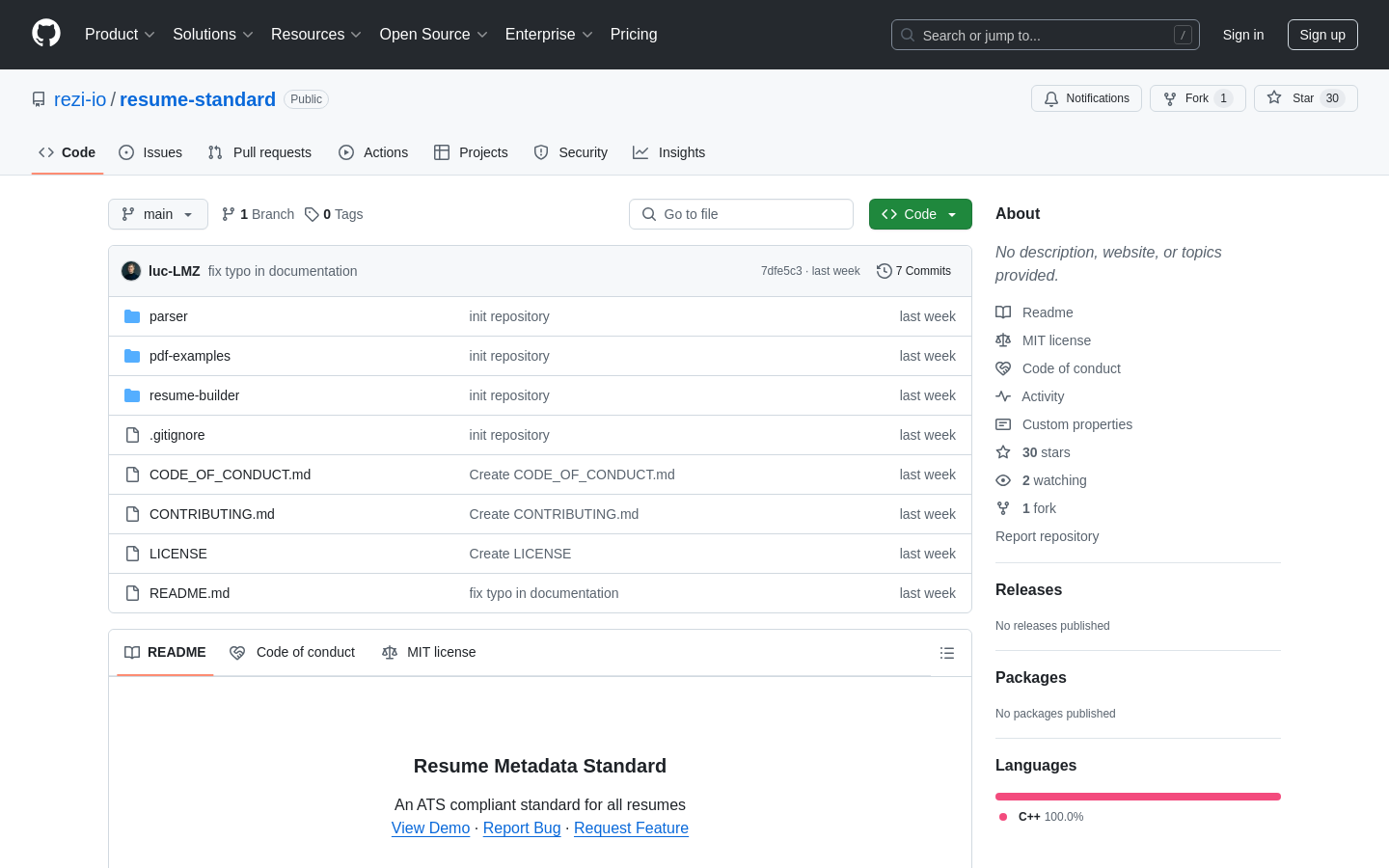Expand the Resources menu
Viewport: 1389px width, 868px height.
point(316,35)
